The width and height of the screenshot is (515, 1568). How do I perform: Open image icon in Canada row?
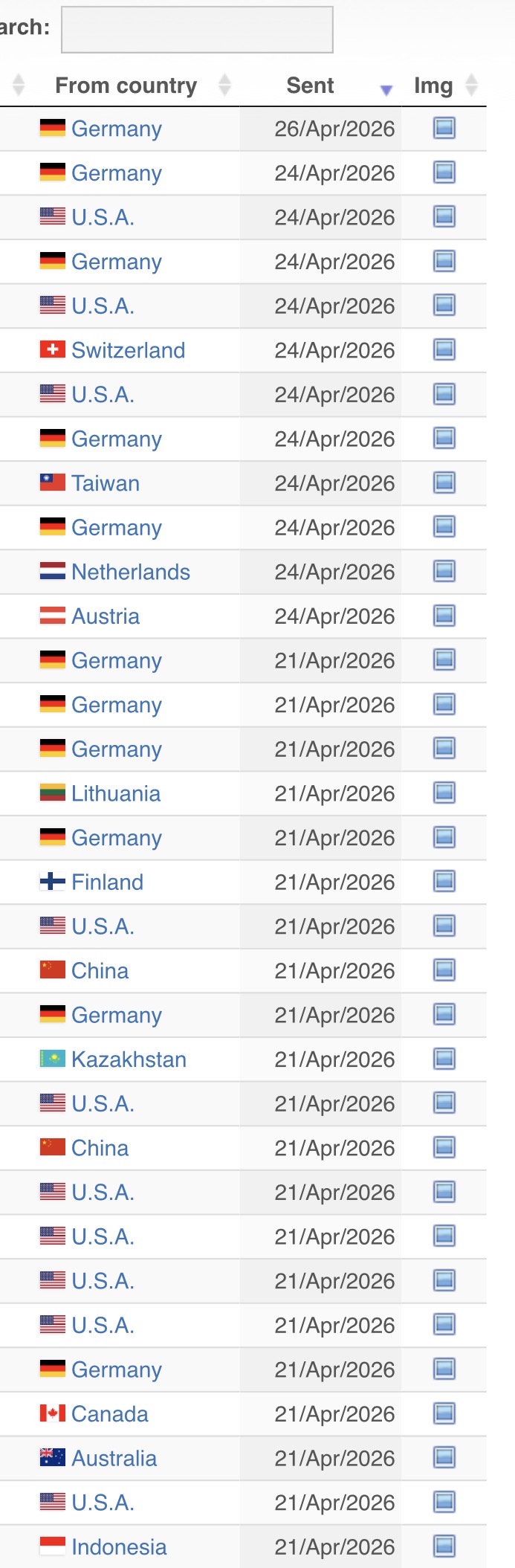[x=444, y=1413]
